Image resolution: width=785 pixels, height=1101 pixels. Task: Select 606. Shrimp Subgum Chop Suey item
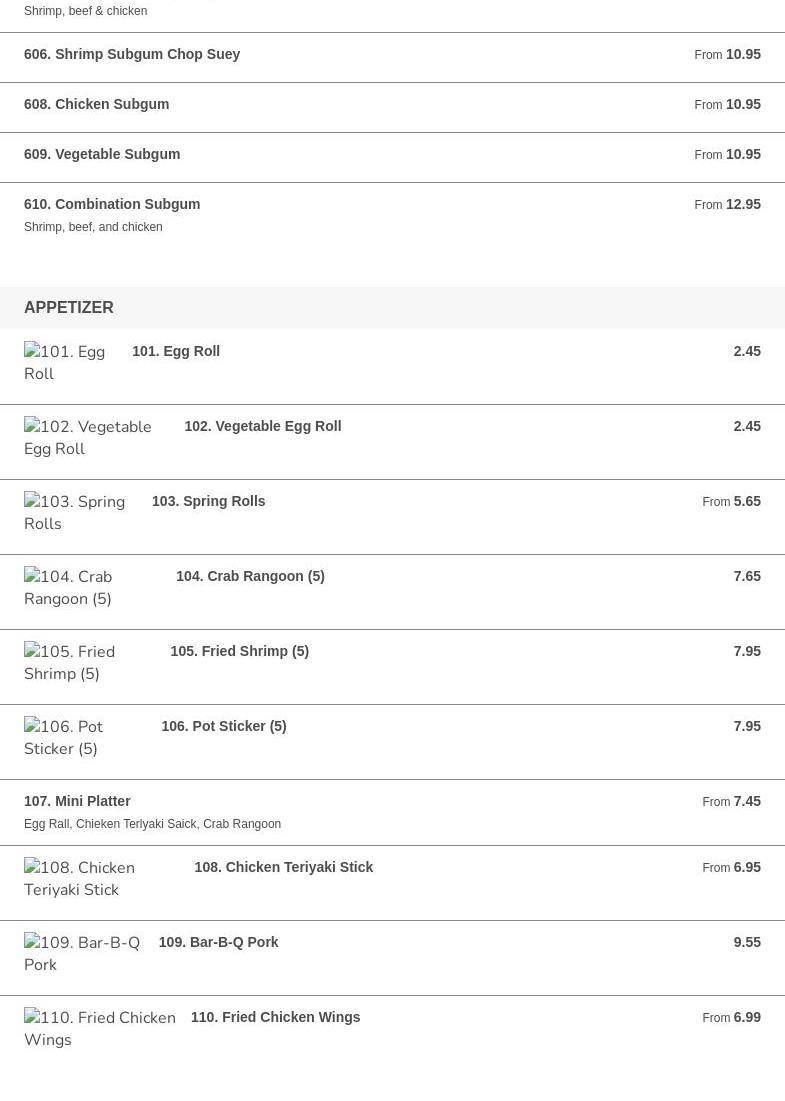point(392,58)
